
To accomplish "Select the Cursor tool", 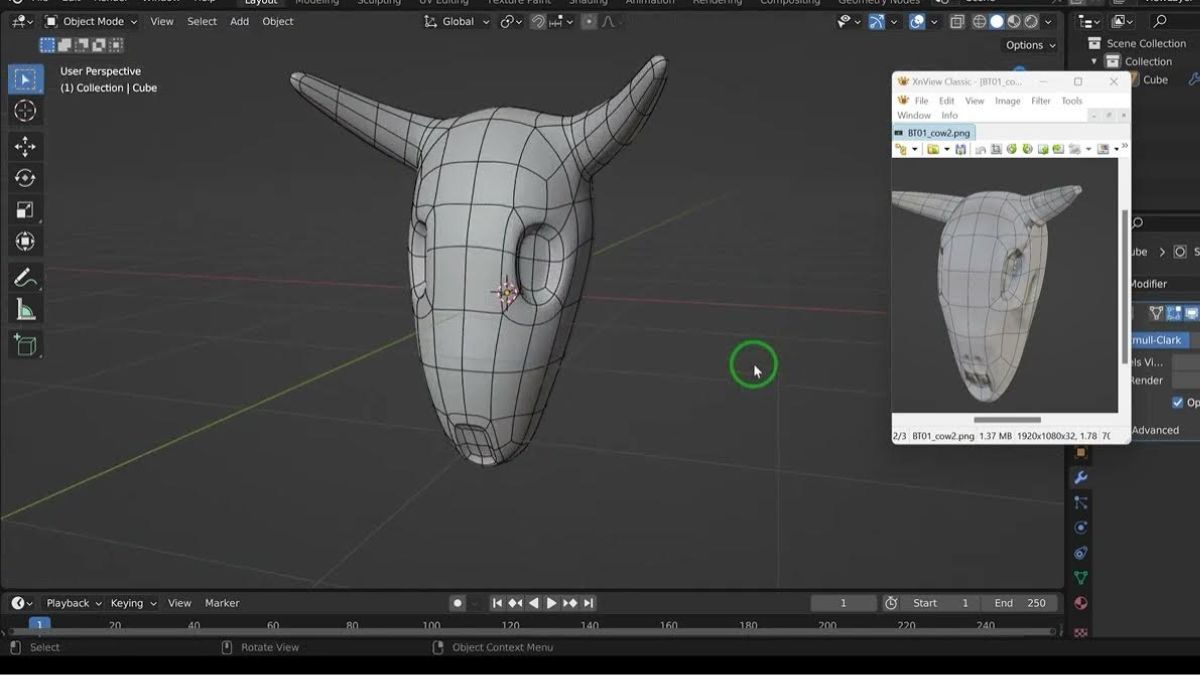I will click(25, 111).
